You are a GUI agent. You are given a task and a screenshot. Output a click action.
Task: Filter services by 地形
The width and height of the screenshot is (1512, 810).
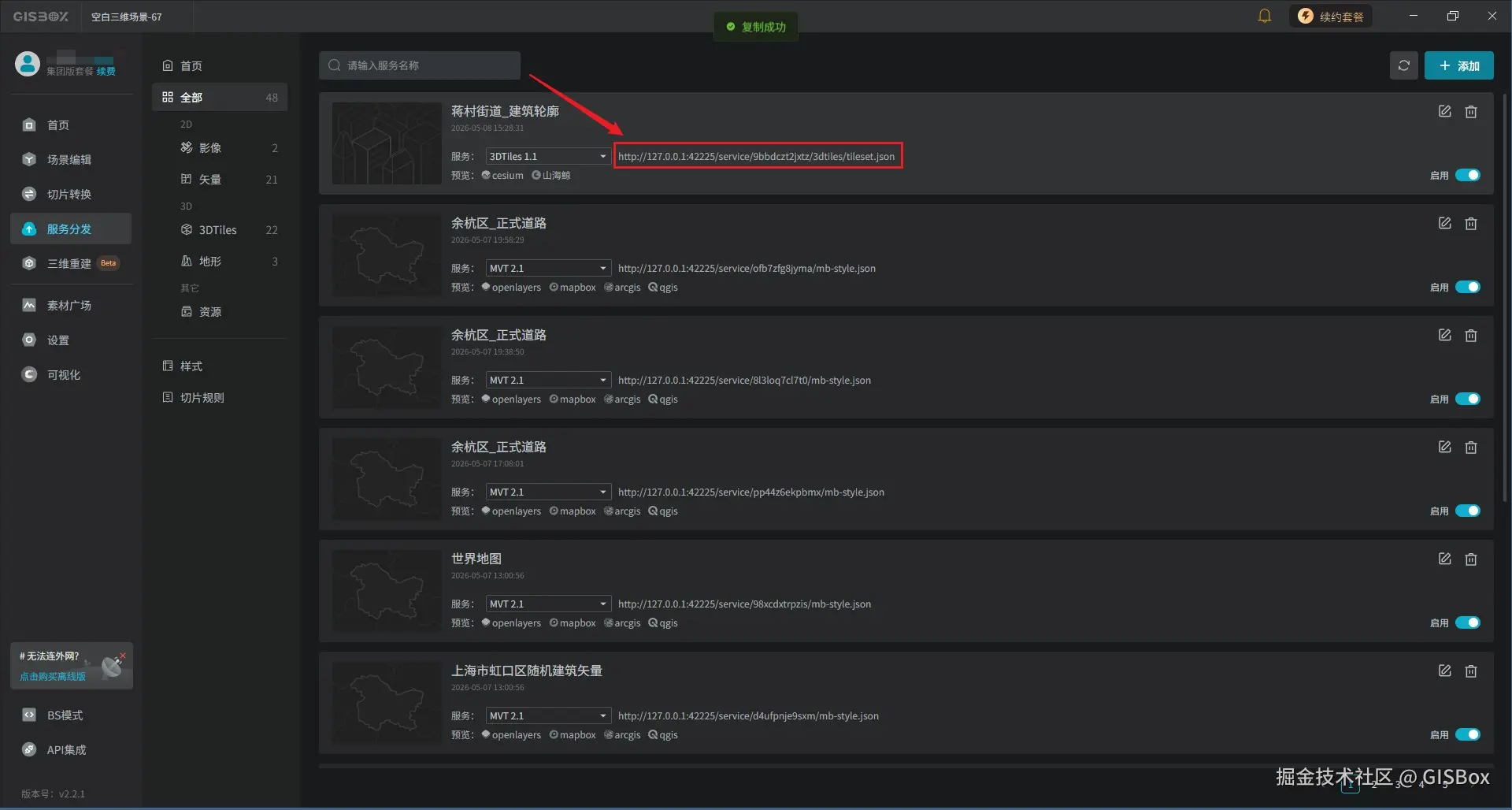coord(220,261)
